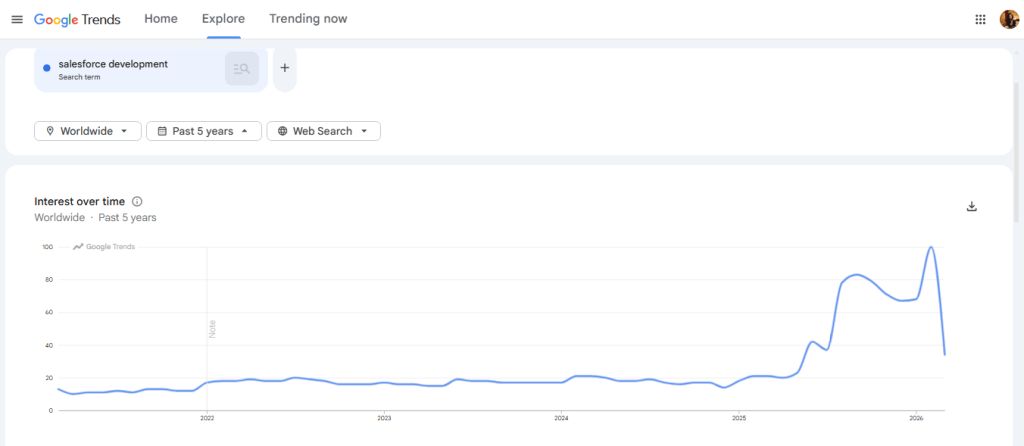This screenshot has width=1024, height=446.
Task: Download the Interest over time chart data
Action: tap(971, 206)
